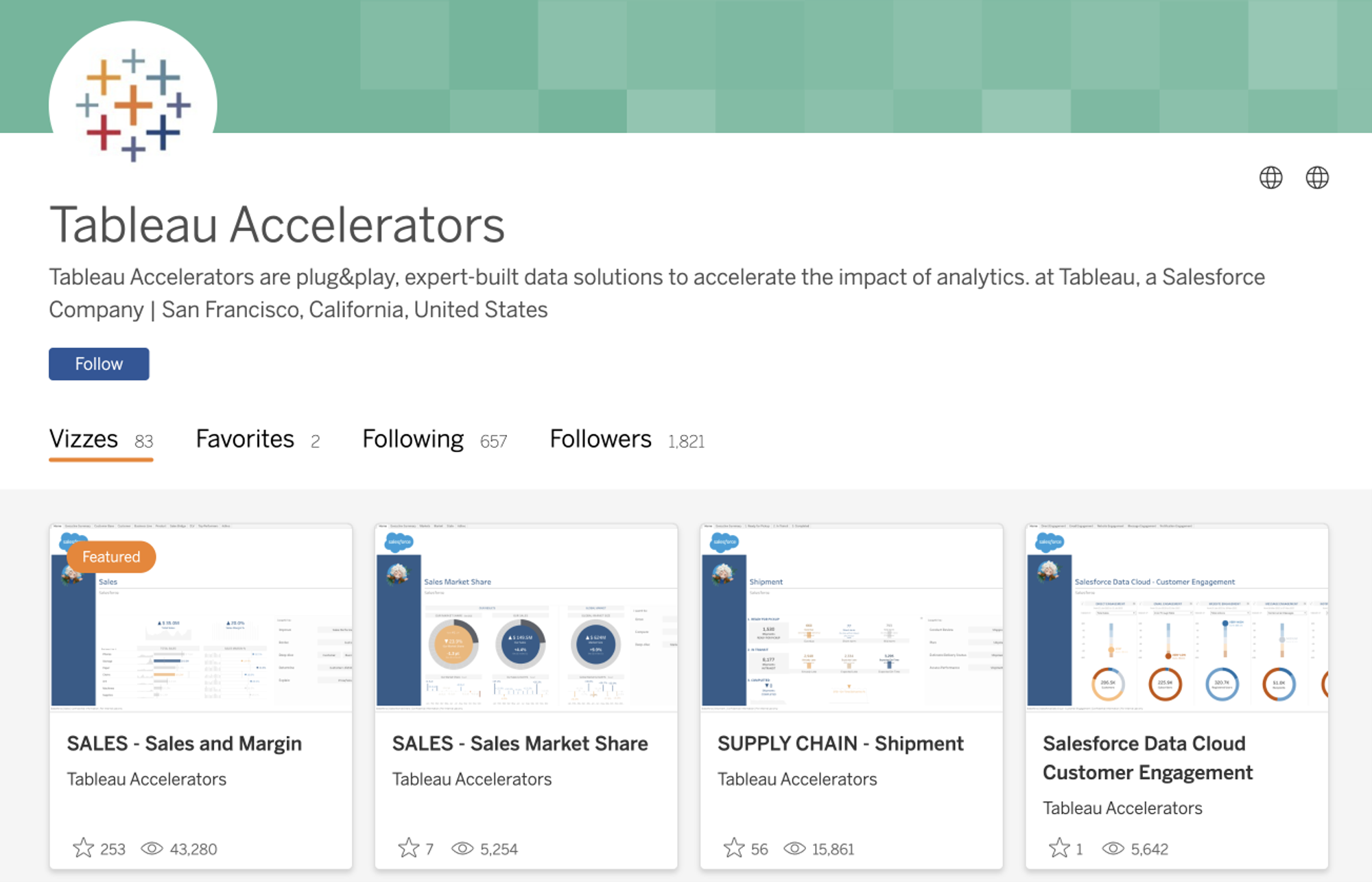Favorite Sales and Margin via star icon

click(84, 848)
